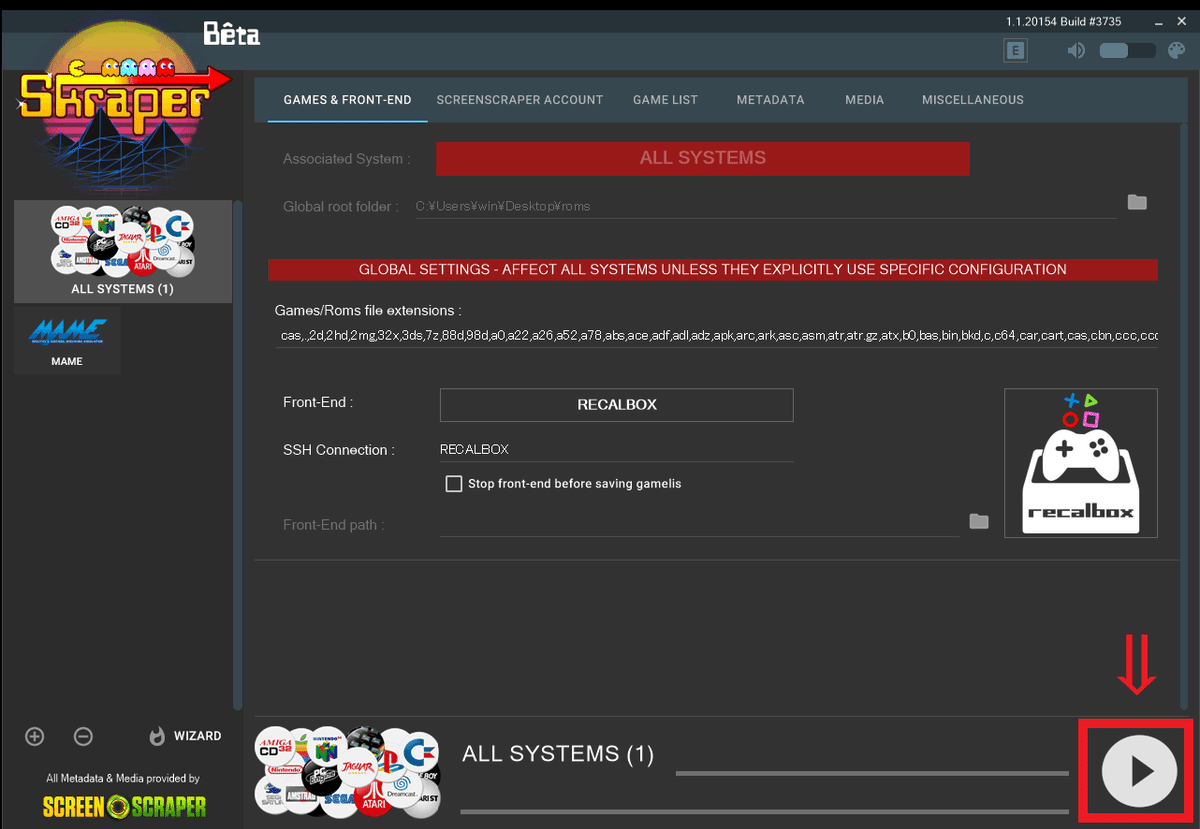Launch the WIZARD
The height and width of the screenshot is (829, 1200).
(x=186, y=736)
